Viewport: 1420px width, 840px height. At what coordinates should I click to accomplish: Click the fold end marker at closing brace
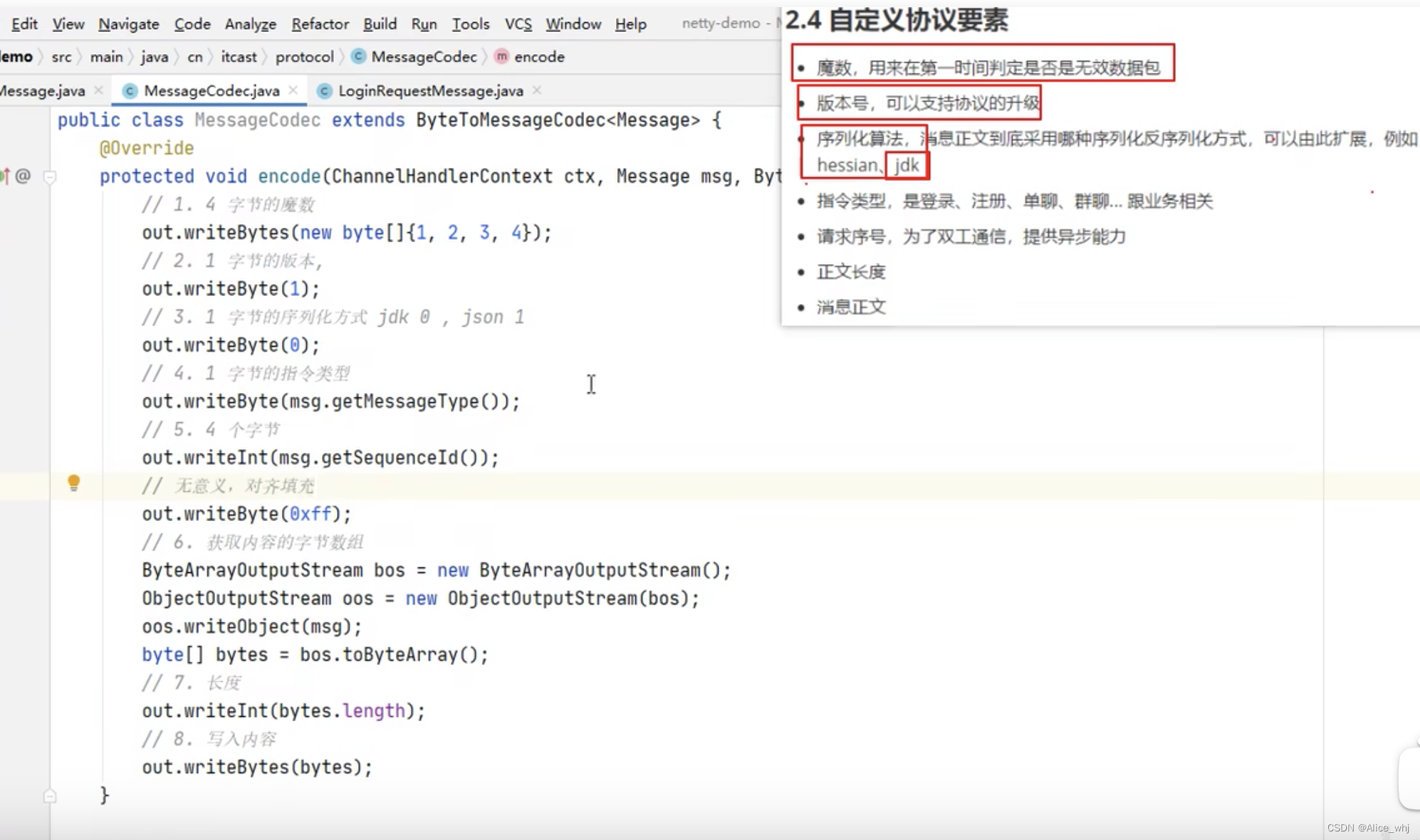50,795
